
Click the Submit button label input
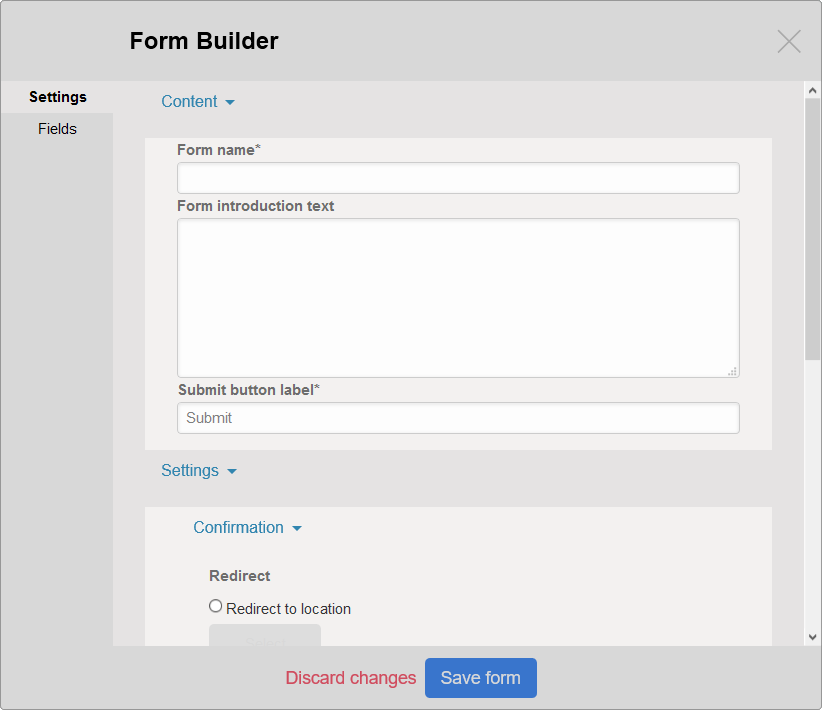tap(458, 418)
